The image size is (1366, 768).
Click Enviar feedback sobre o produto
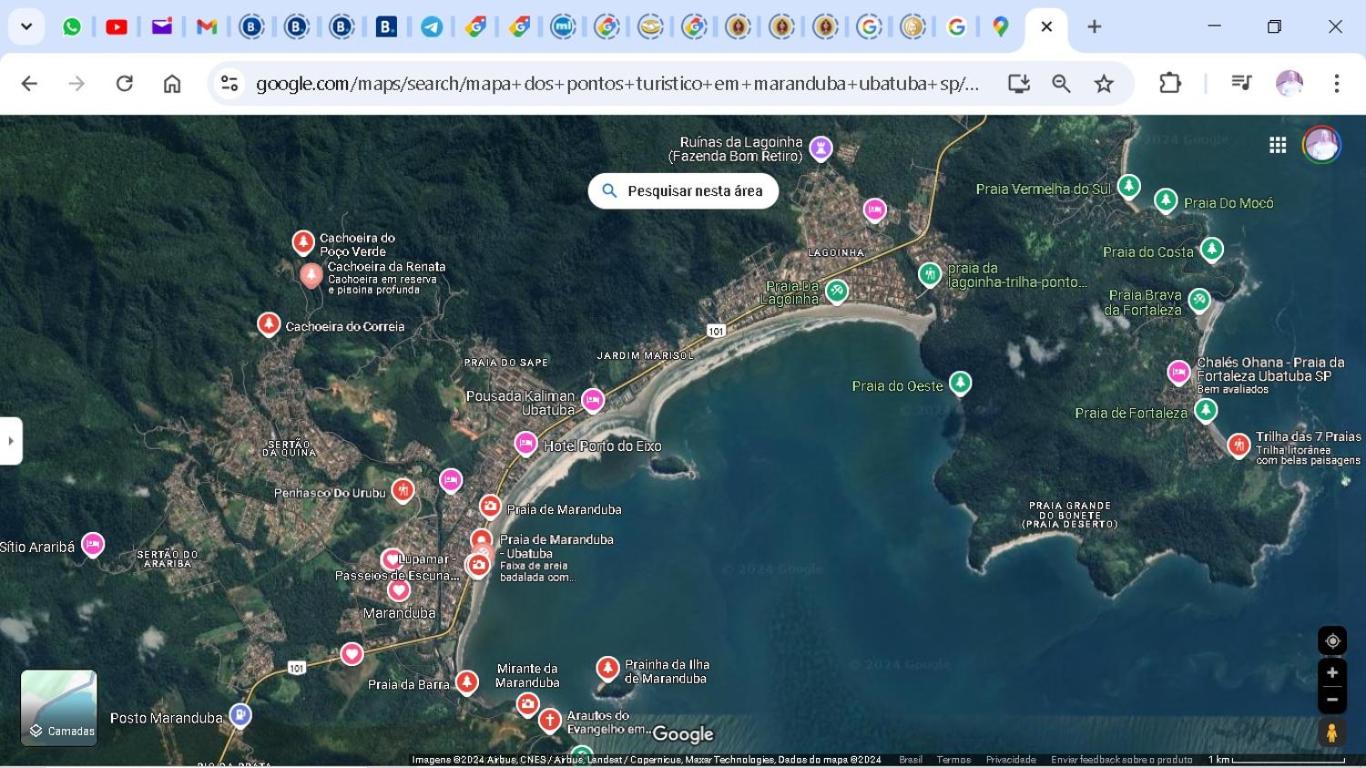point(1121,760)
